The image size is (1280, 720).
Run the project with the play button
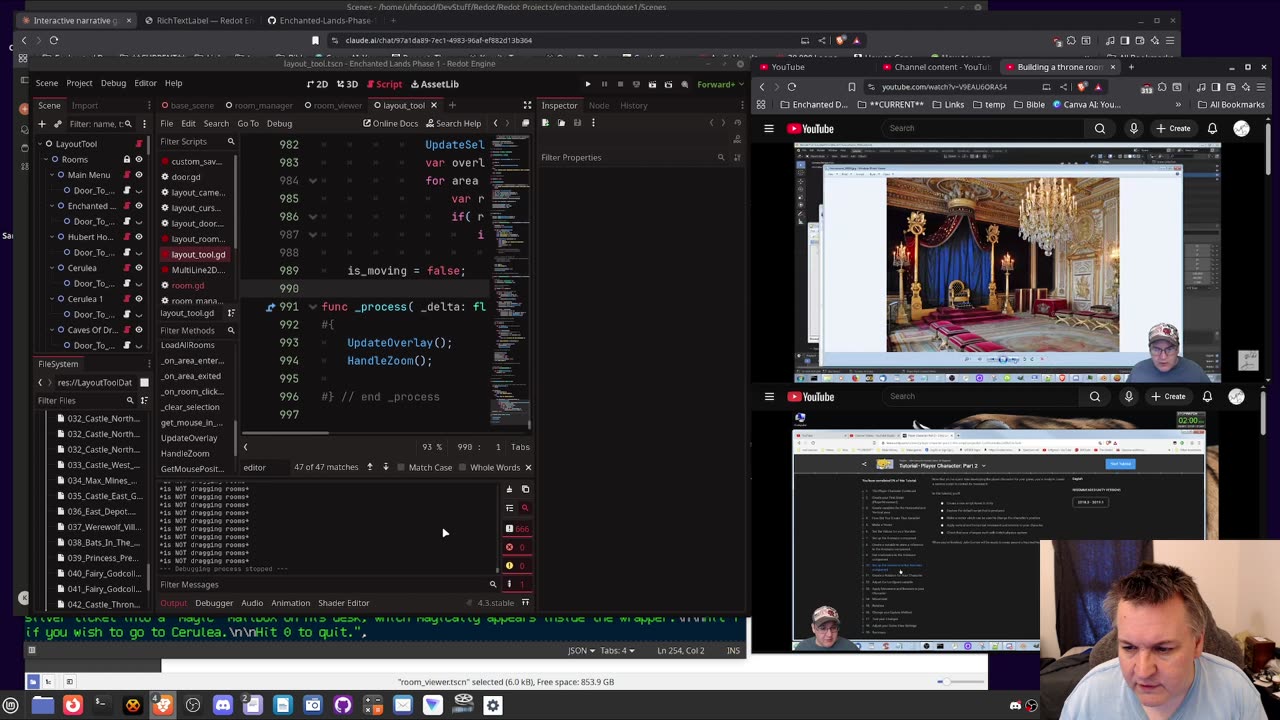(588, 84)
